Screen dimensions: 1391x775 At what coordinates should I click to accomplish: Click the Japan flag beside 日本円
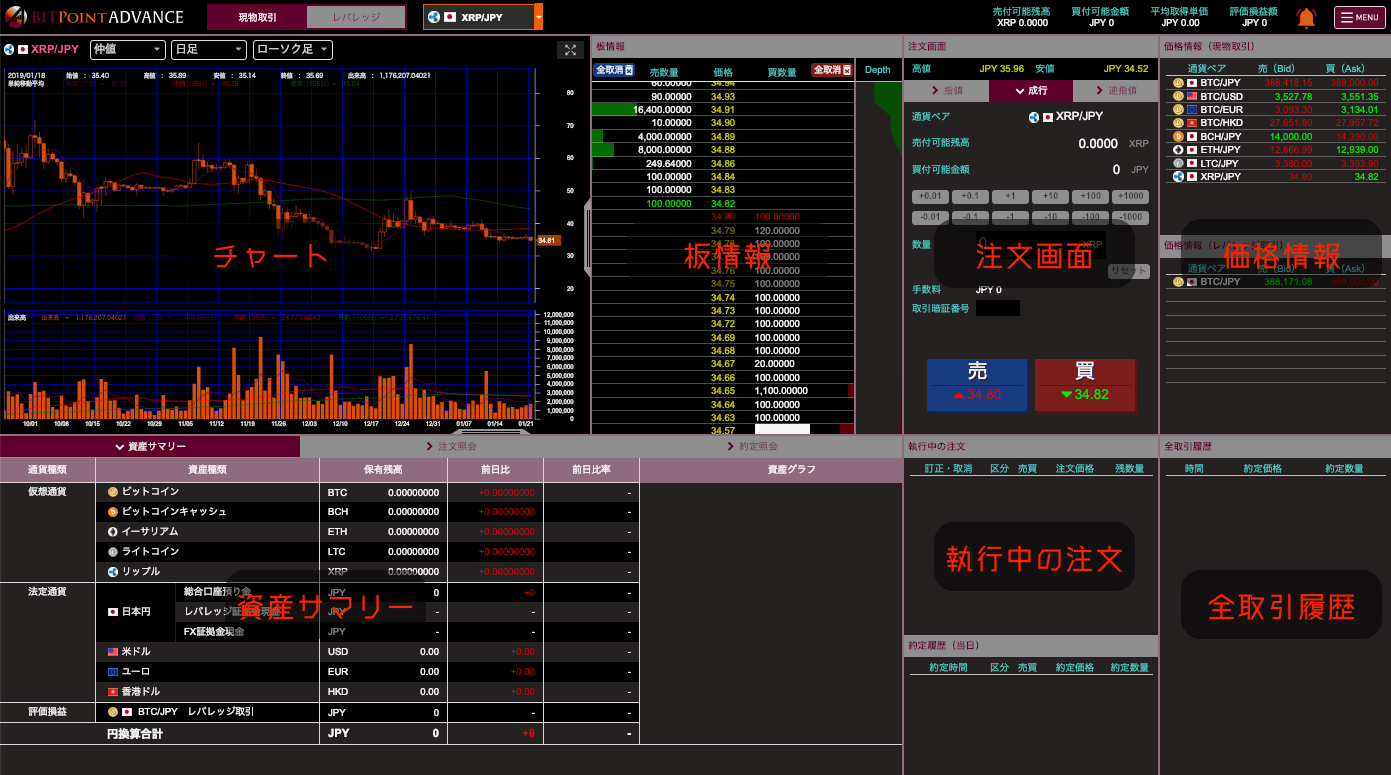(x=113, y=612)
